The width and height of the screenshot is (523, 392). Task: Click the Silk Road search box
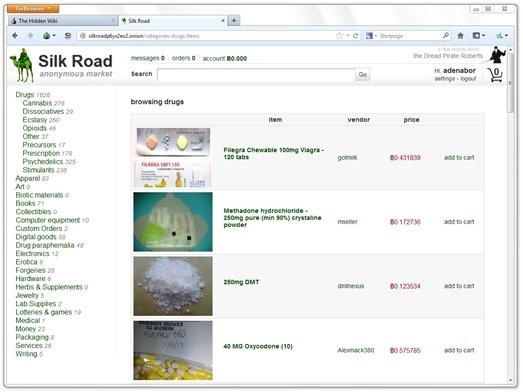(x=256, y=74)
